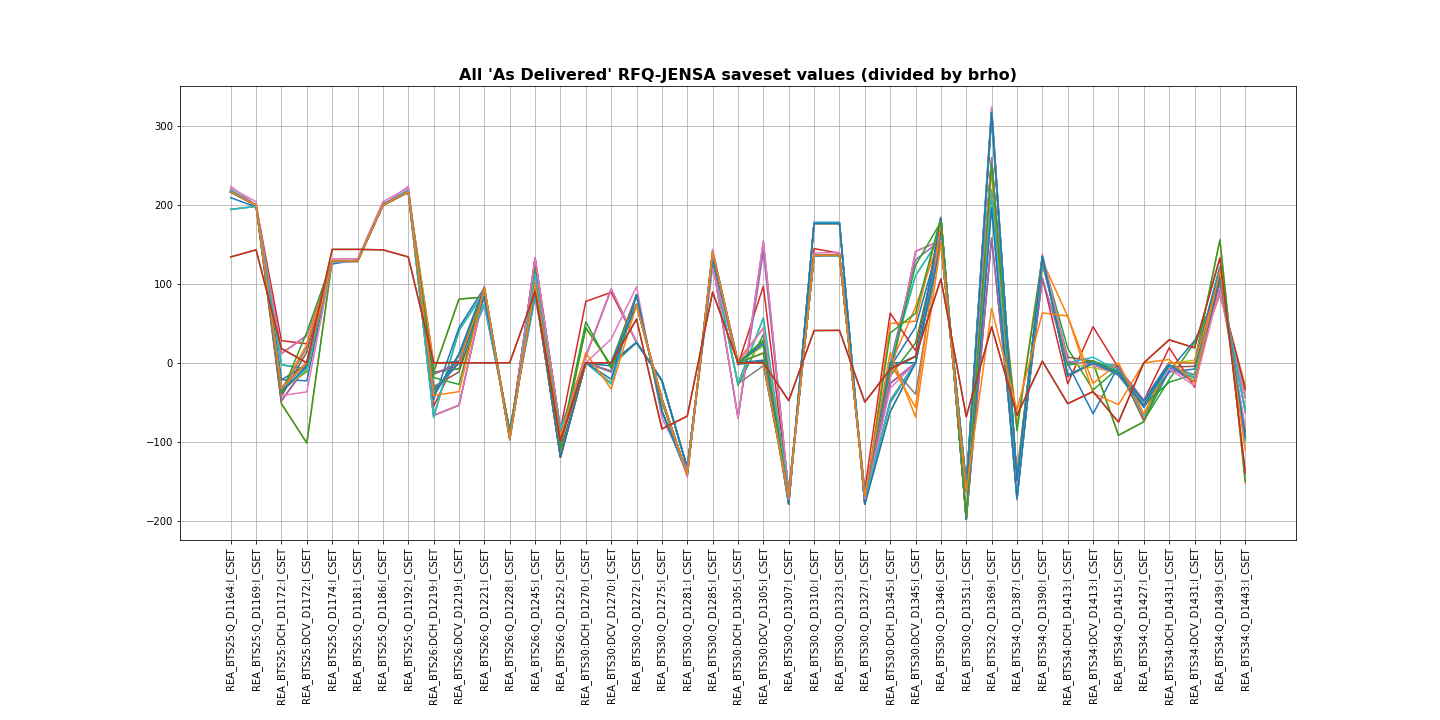
Task: Click x-axis label REA_BTS25:DCH_D1172:I_CSET
Action: point(282,627)
